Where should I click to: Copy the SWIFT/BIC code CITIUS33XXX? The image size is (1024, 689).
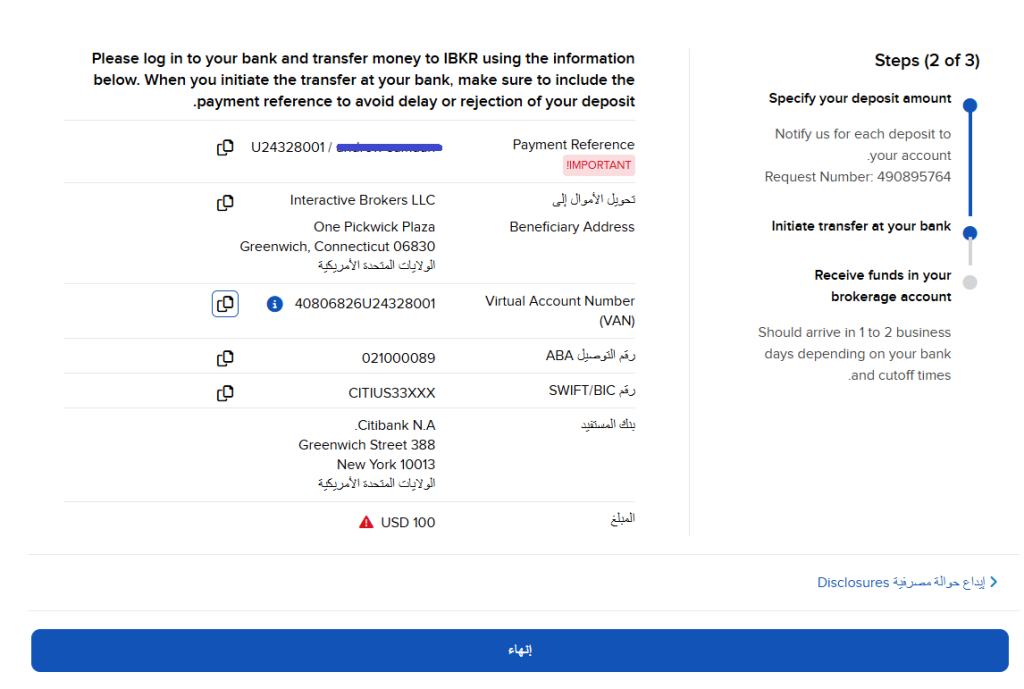coord(225,393)
